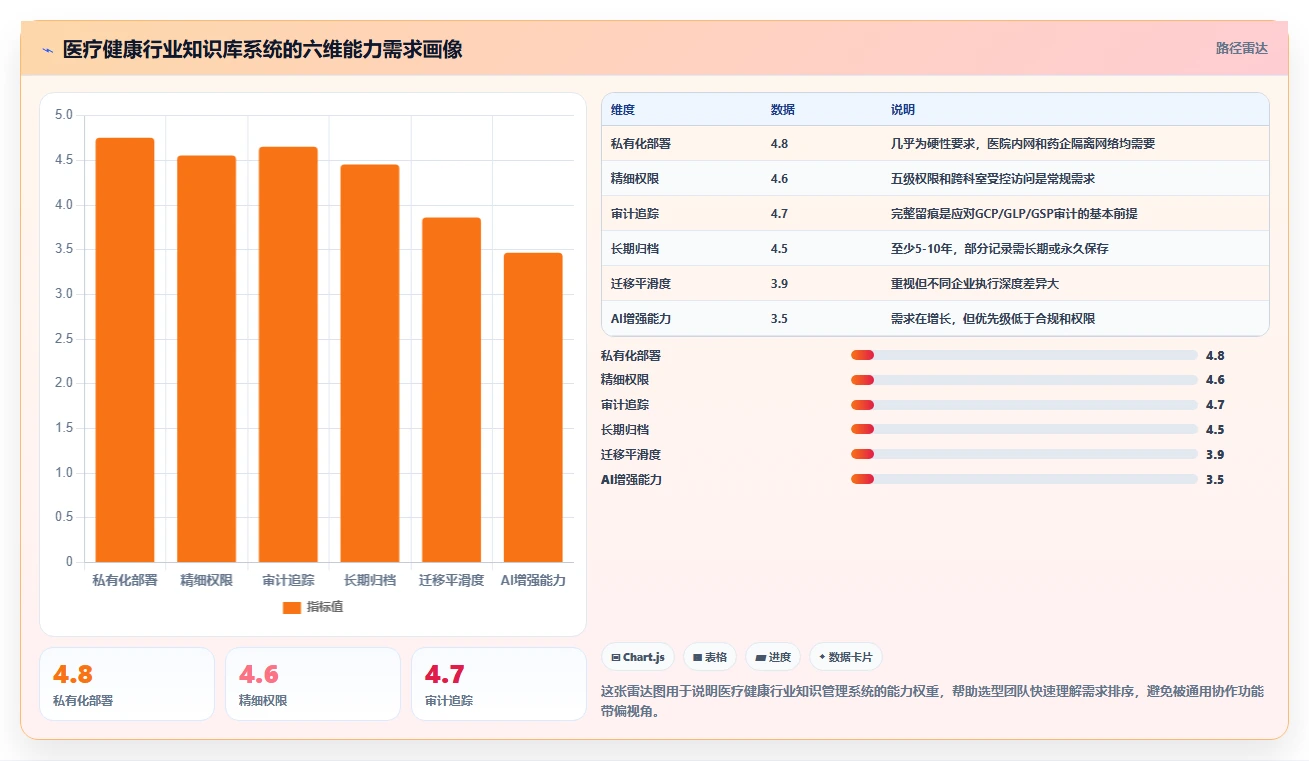Click the 迁移平滑度 bar in chart
The width and height of the screenshot is (1309, 761).
click(x=451, y=390)
